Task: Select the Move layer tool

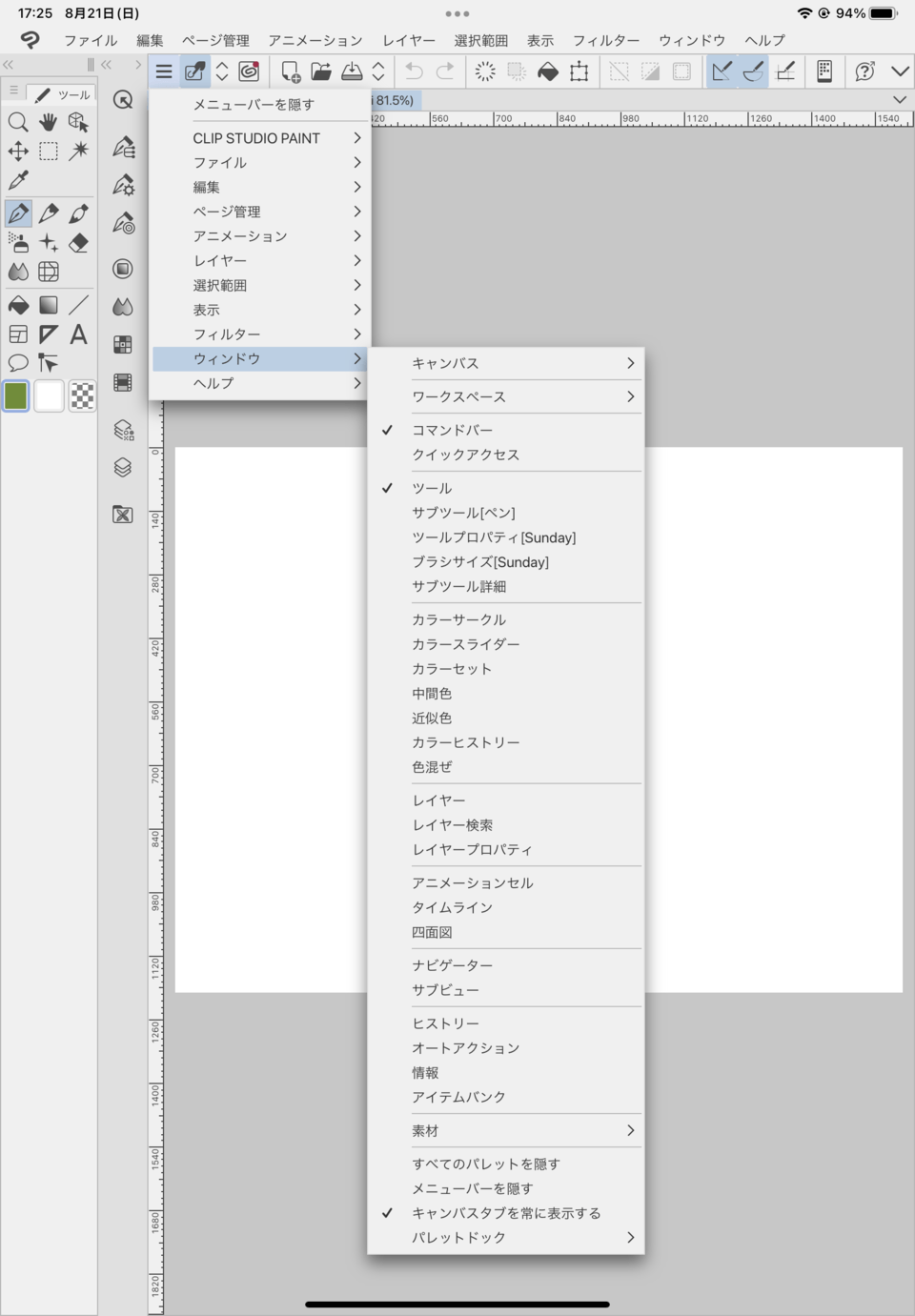Action: [x=18, y=152]
